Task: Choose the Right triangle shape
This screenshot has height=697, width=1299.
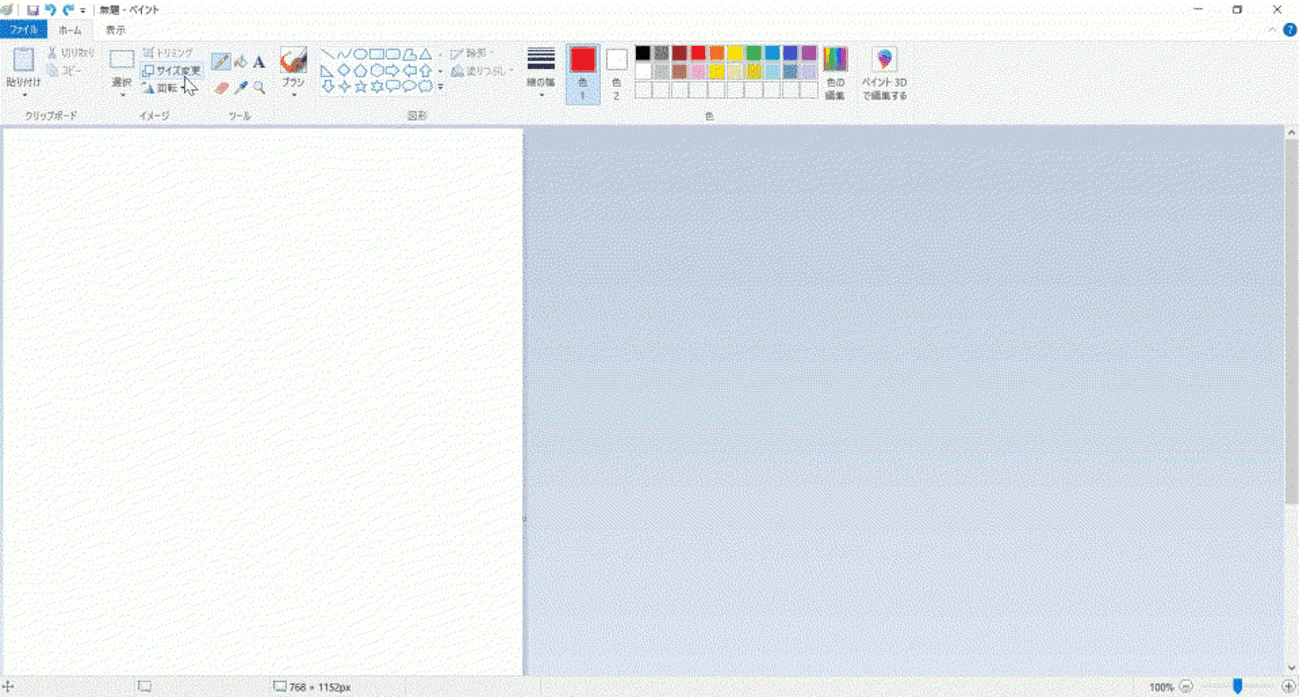Action: [x=327, y=71]
